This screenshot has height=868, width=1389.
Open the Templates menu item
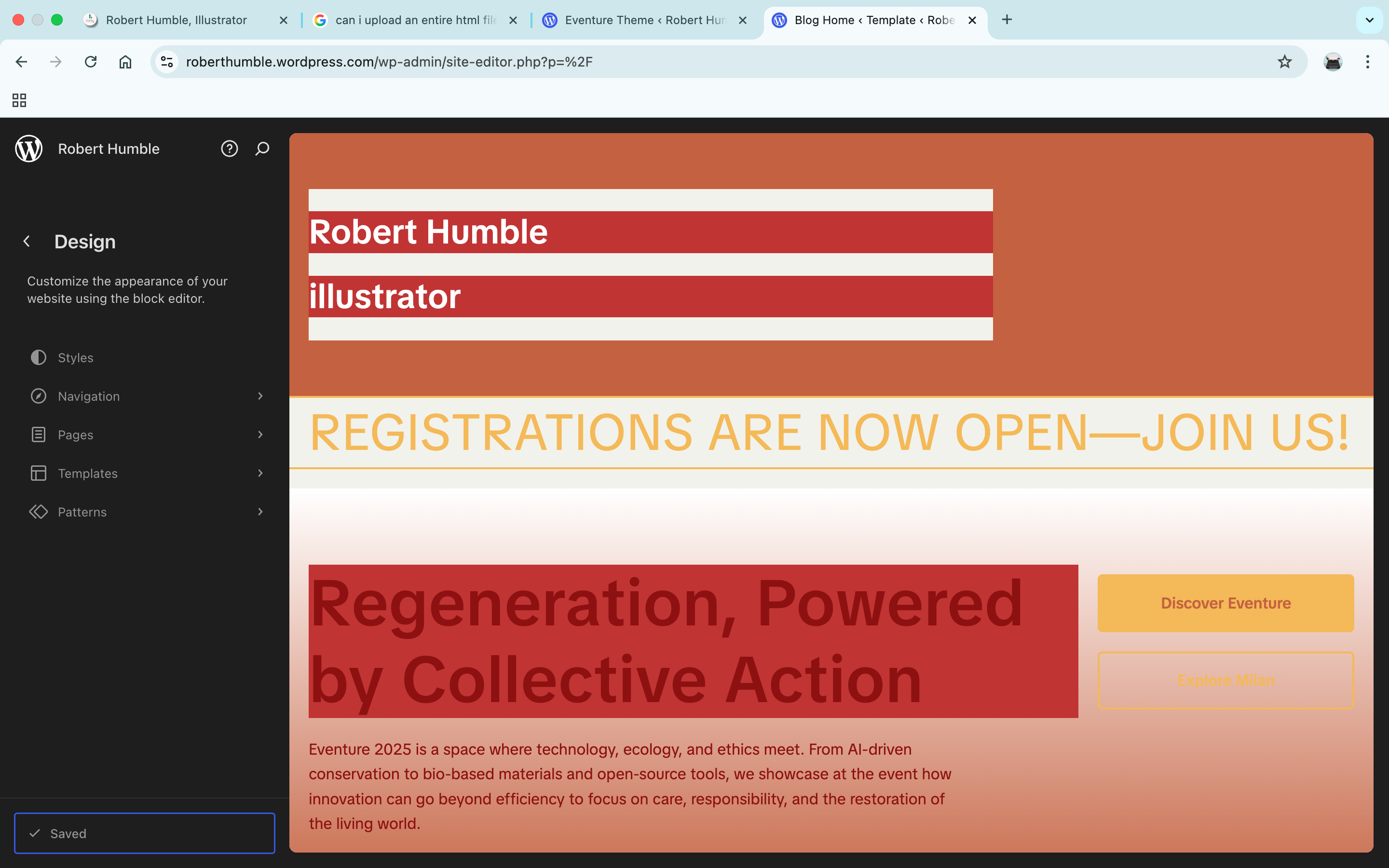click(x=145, y=473)
